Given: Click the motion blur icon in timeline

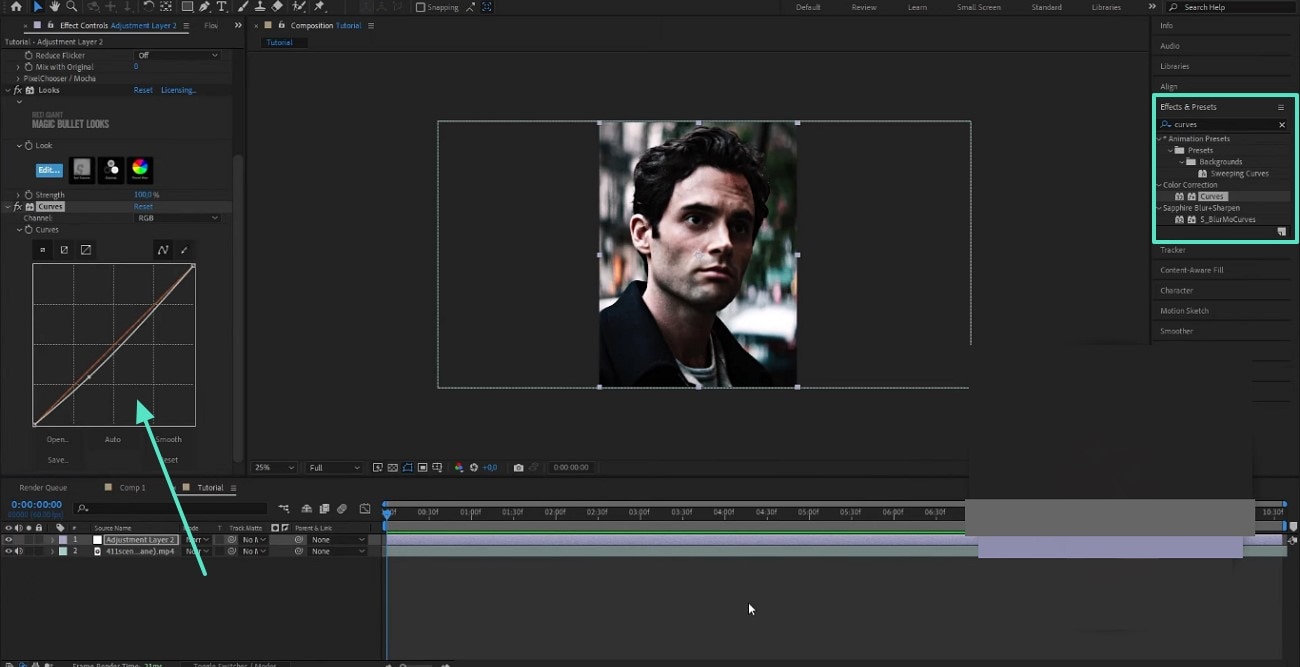Looking at the screenshot, I should (x=342, y=509).
